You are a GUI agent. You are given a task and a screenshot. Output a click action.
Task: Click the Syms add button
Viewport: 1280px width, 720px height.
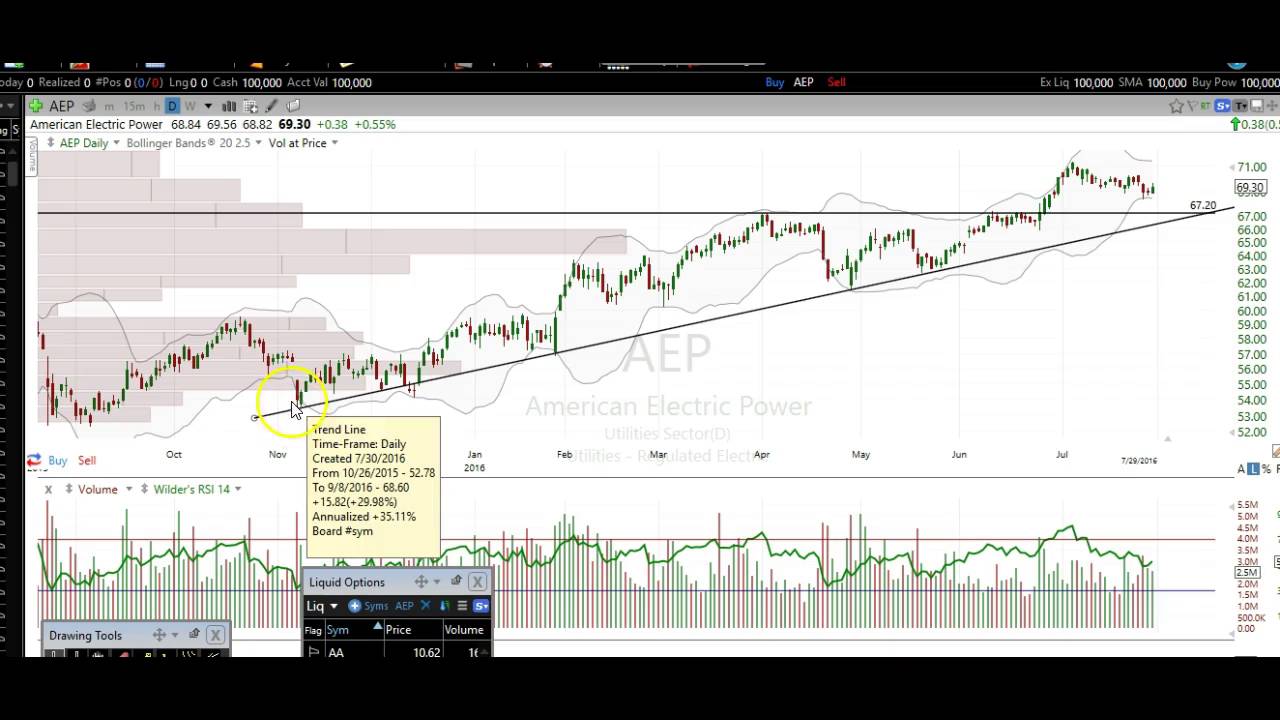(x=368, y=606)
